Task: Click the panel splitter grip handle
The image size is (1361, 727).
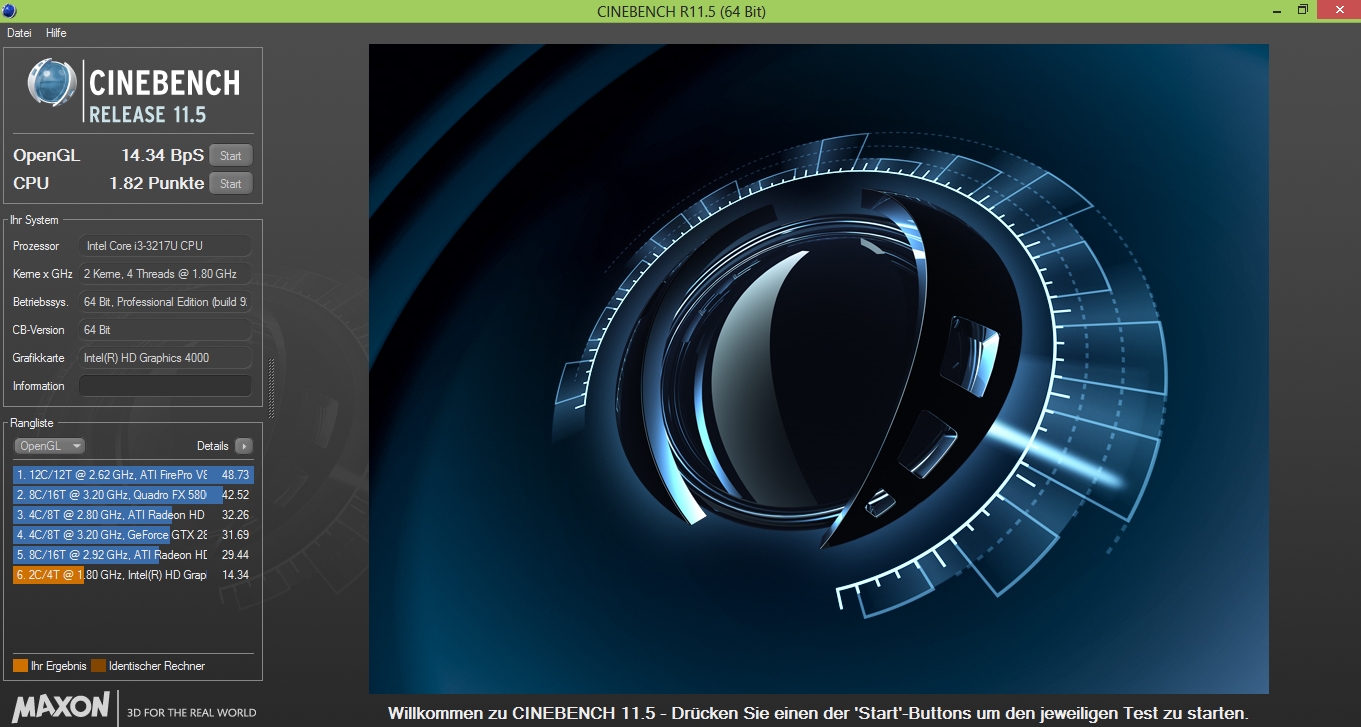Action: click(x=271, y=388)
